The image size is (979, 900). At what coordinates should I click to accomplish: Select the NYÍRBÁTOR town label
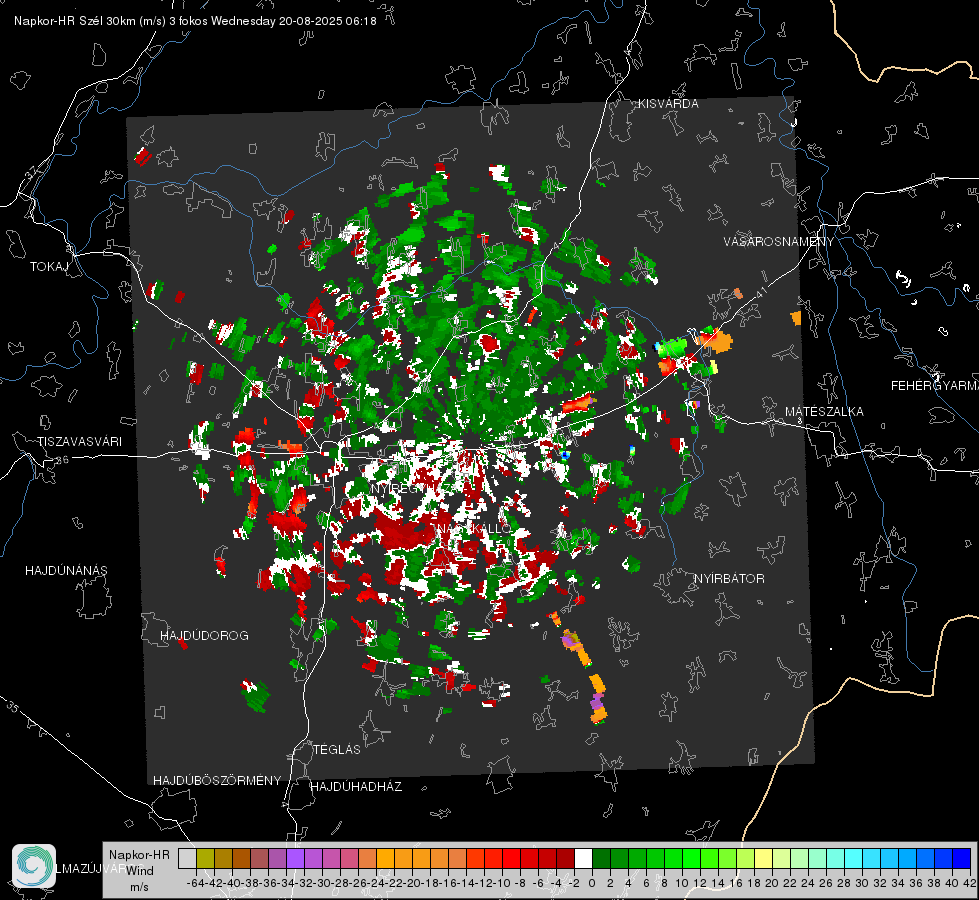pyautogui.click(x=729, y=579)
